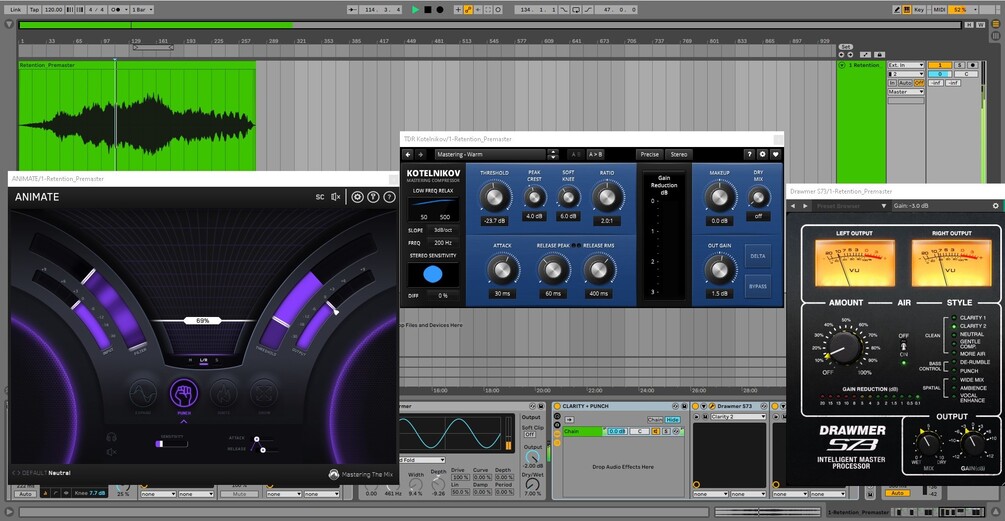1005x521 pixels.
Task: Click the Kotelnikov heart icon
Action: (x=775, y=154)
